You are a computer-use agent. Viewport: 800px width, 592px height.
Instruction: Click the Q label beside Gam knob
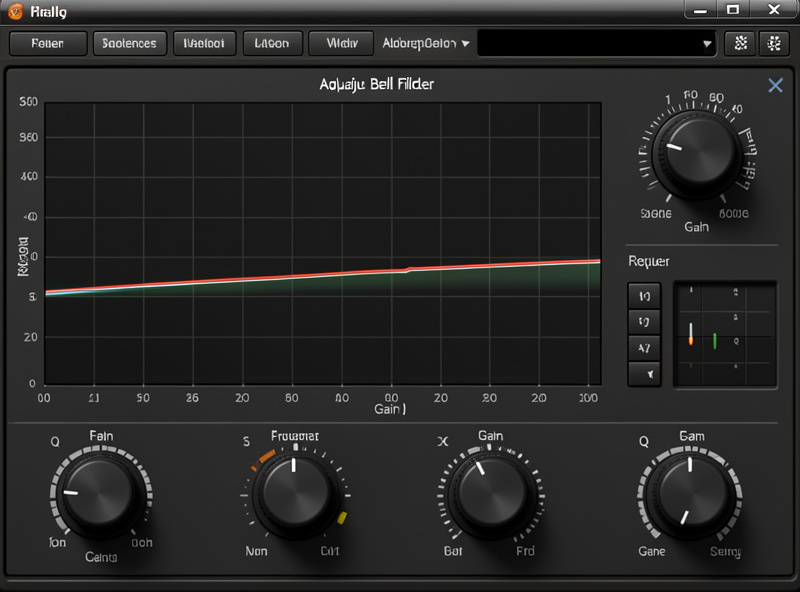pyautogui.click(x=644, y=441)
